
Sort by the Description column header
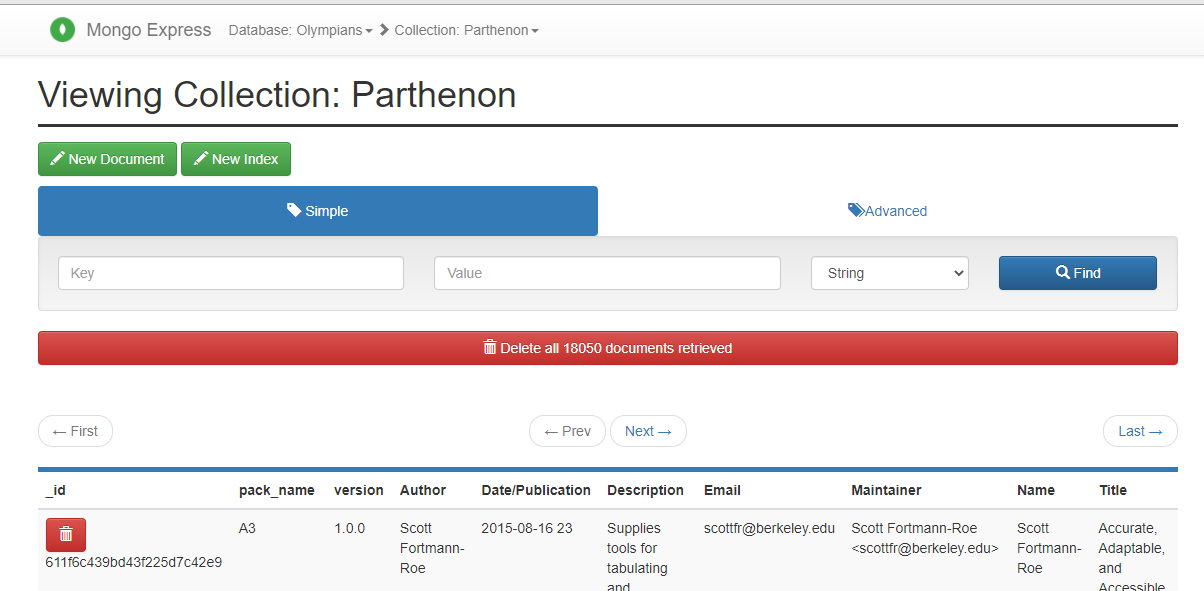(645, 490)
